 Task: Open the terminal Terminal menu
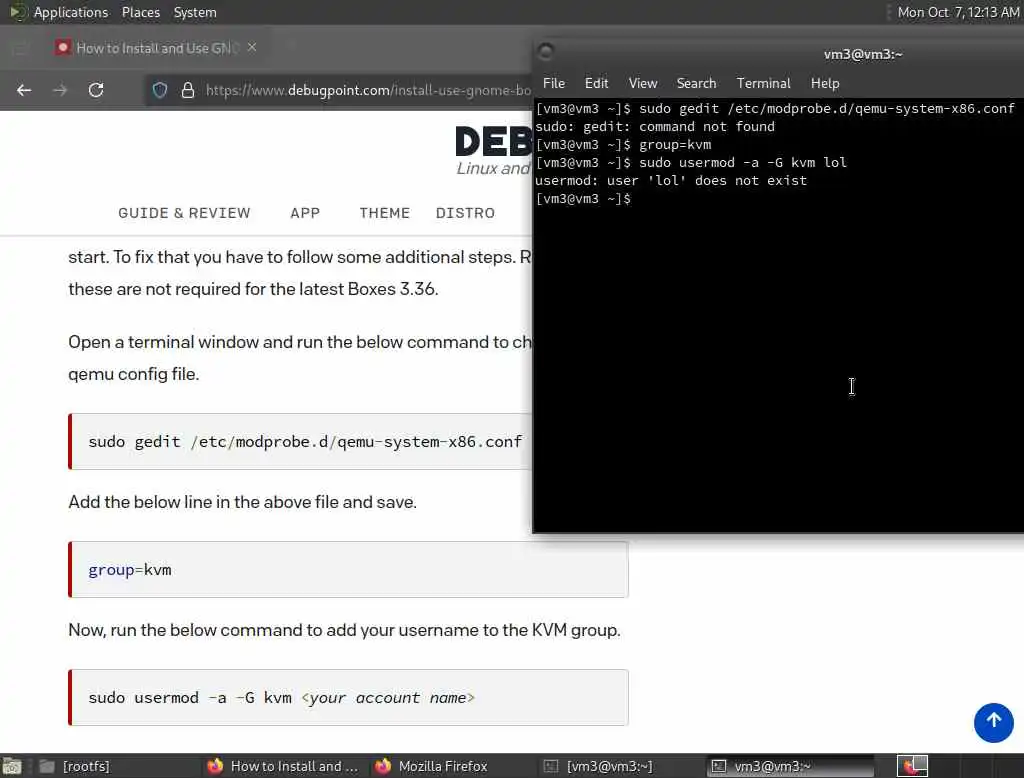[763, 83]
